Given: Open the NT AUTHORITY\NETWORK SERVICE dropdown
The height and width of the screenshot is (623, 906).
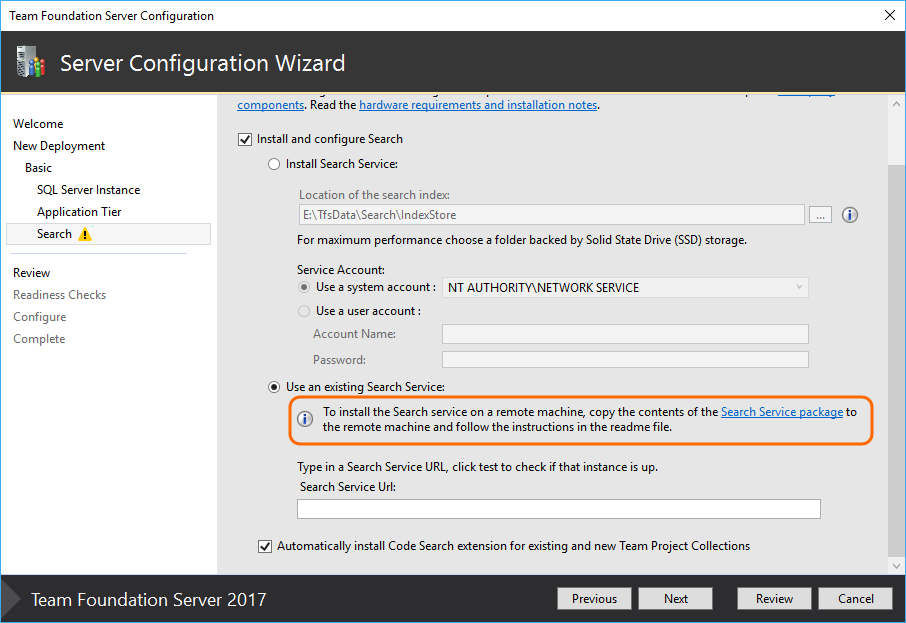Looking at the screenshot, I should (x=625, y=288).
